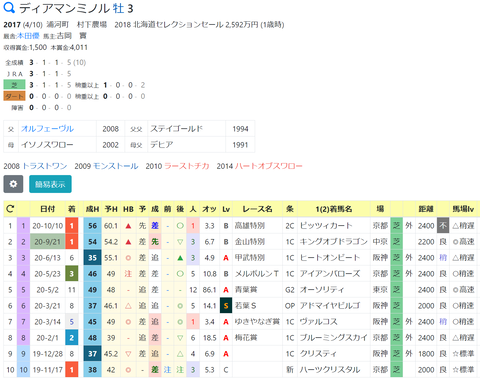Select the date cell 20-5/2
Viewport: 480px width, 379px height.
tap(48, 290)
